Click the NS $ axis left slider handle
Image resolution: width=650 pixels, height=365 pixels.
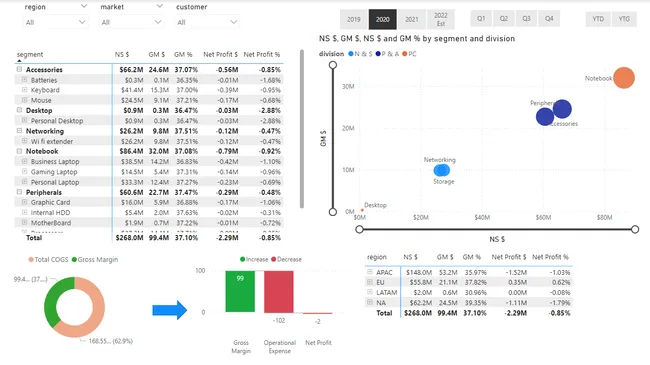click(359, 229)
